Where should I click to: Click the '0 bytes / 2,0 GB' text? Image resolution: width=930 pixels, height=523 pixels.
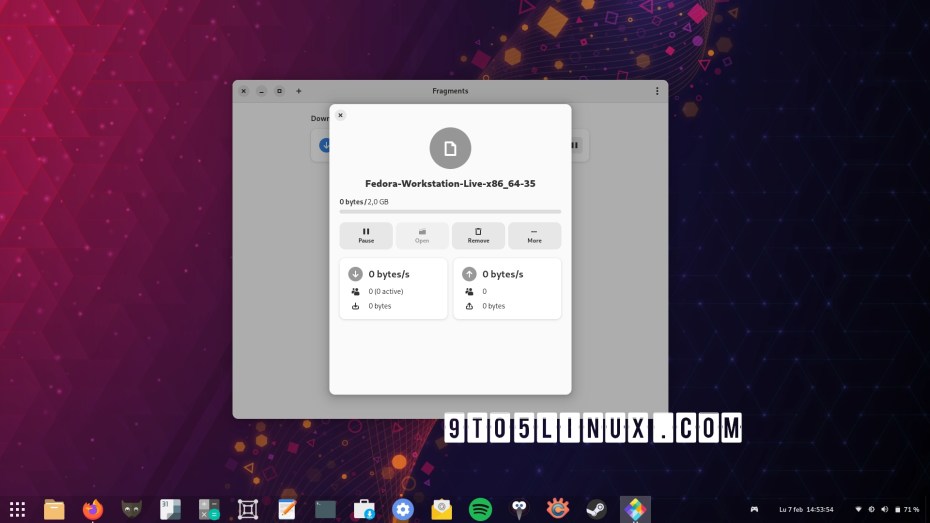click(364, 202)
